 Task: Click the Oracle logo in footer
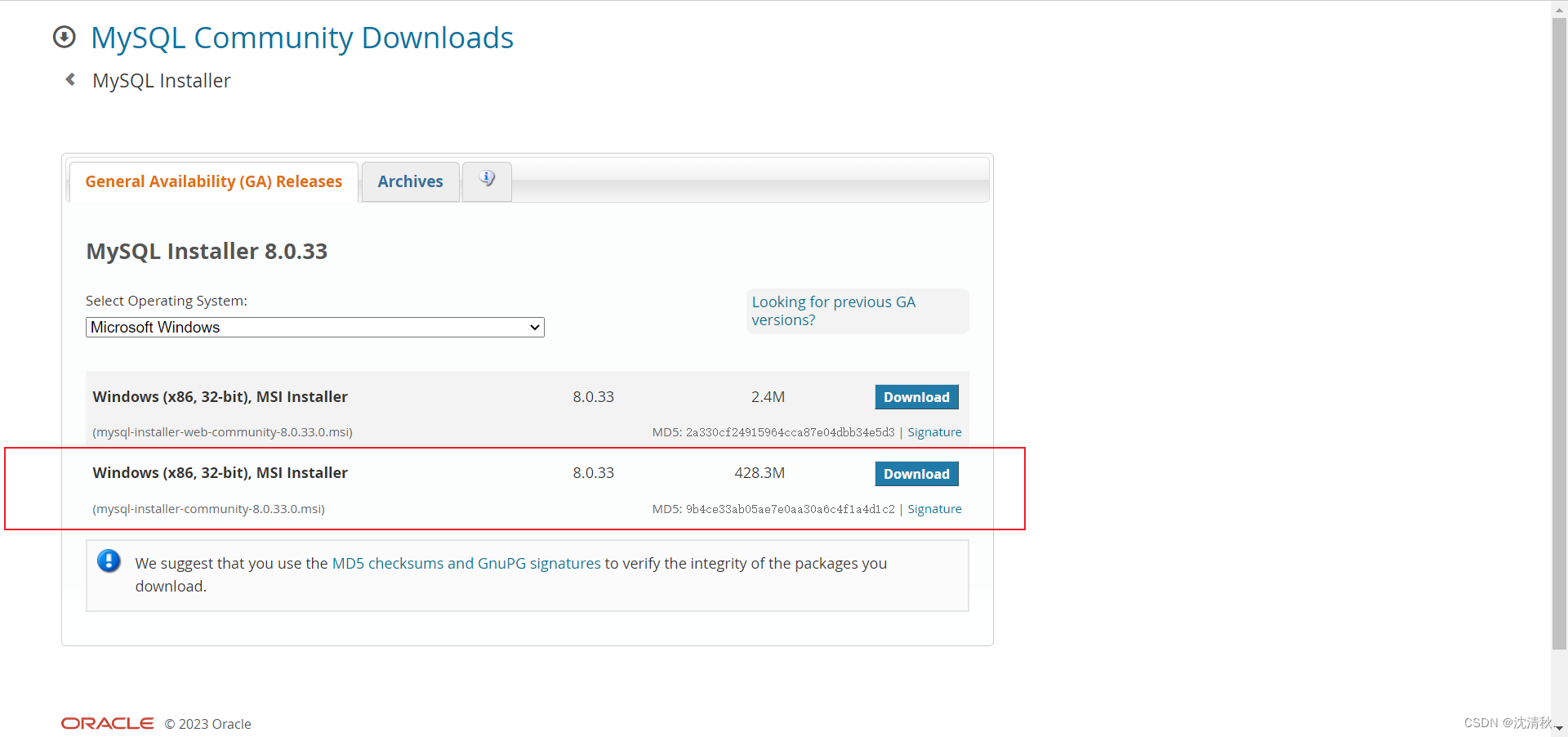point(107,723)
